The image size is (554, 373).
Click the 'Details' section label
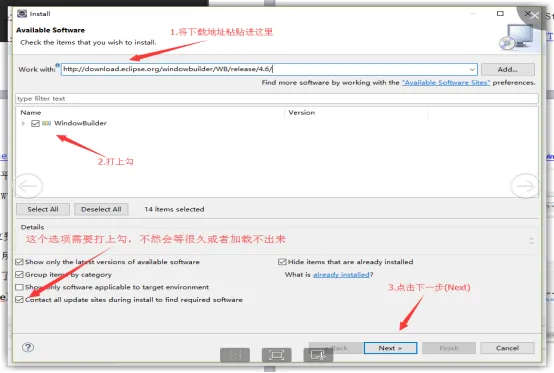tap(33, 227)
